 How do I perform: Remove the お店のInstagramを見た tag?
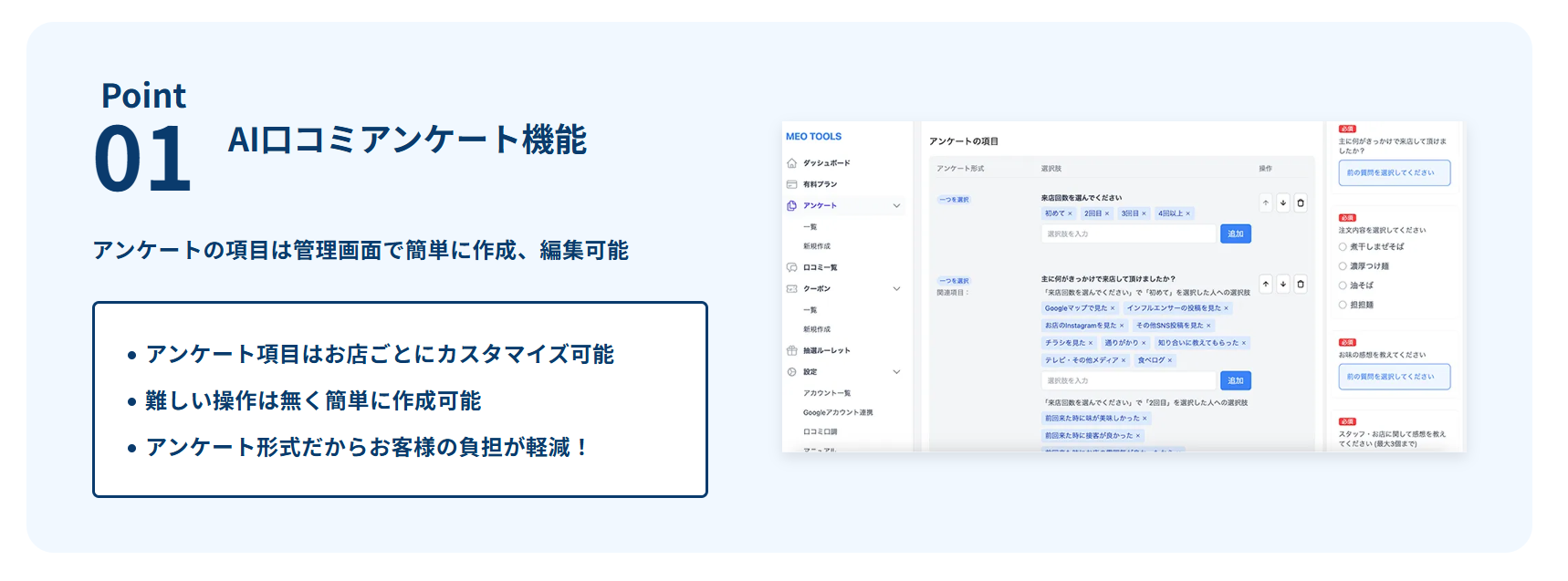pos(1122,326)
